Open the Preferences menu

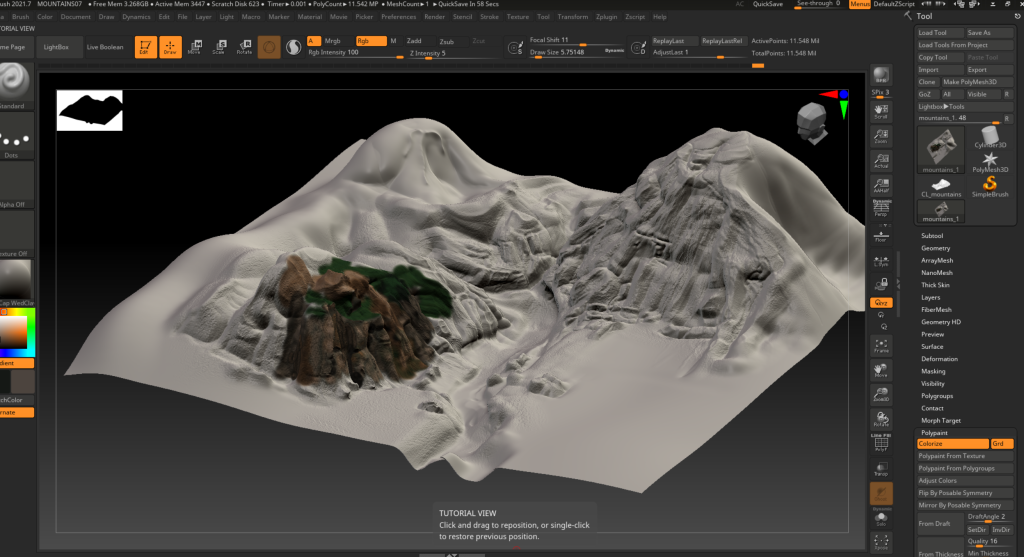(x=399, y=17)
